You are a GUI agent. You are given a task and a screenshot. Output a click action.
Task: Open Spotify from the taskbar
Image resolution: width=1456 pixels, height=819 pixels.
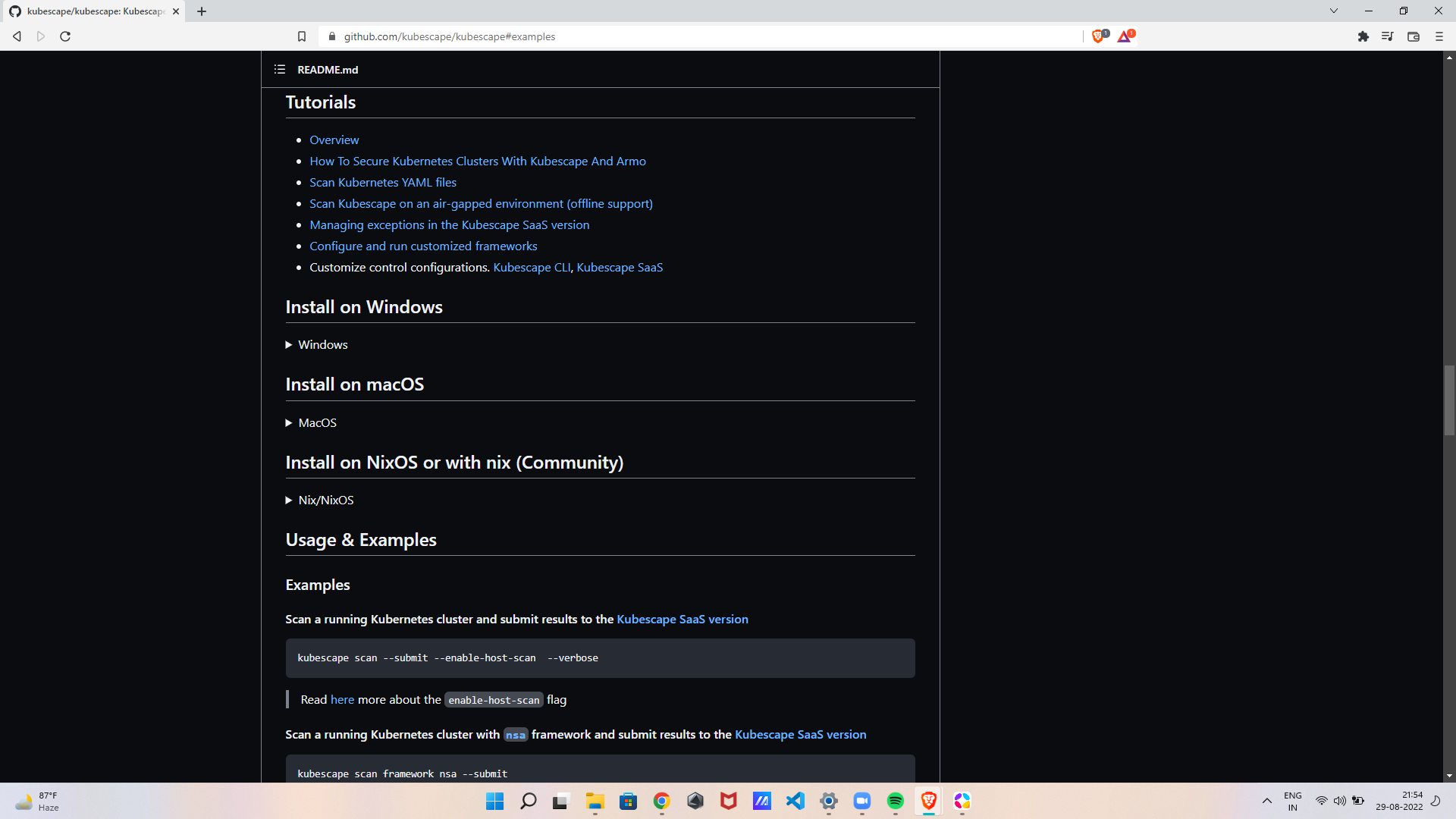pos(896,802)
